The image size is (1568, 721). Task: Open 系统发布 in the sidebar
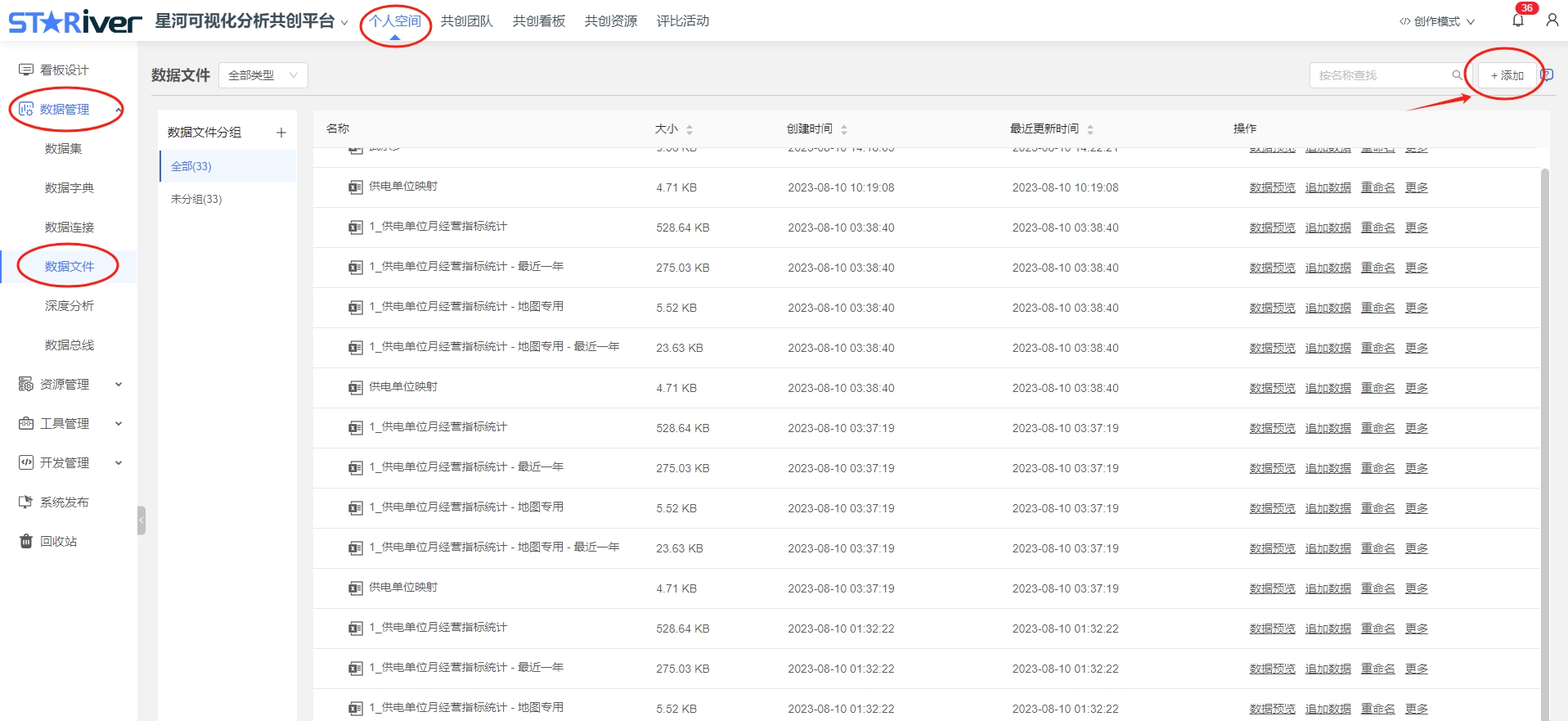tap(64, 502)
